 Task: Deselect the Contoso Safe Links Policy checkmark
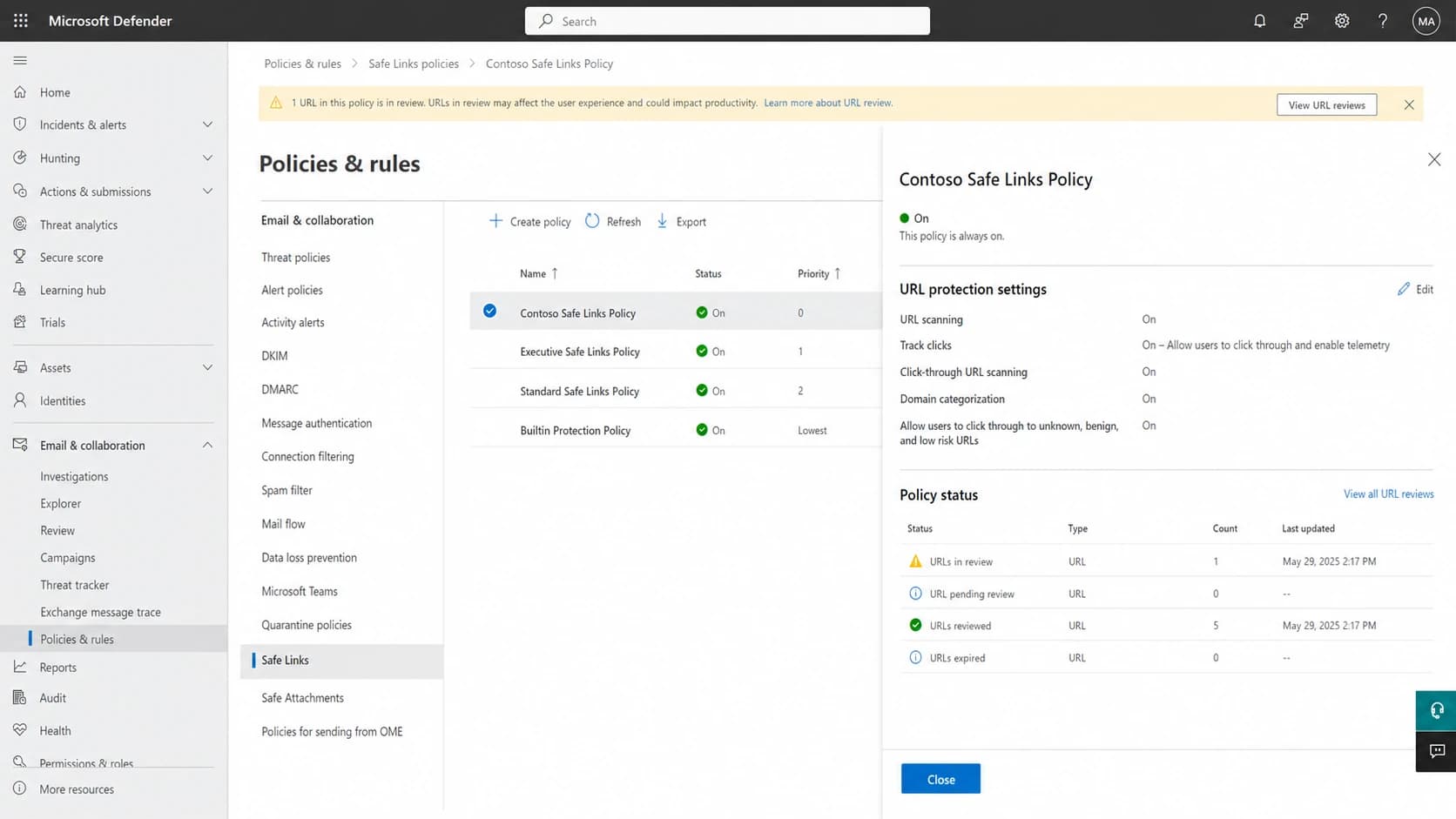click(x=490, y=311)
